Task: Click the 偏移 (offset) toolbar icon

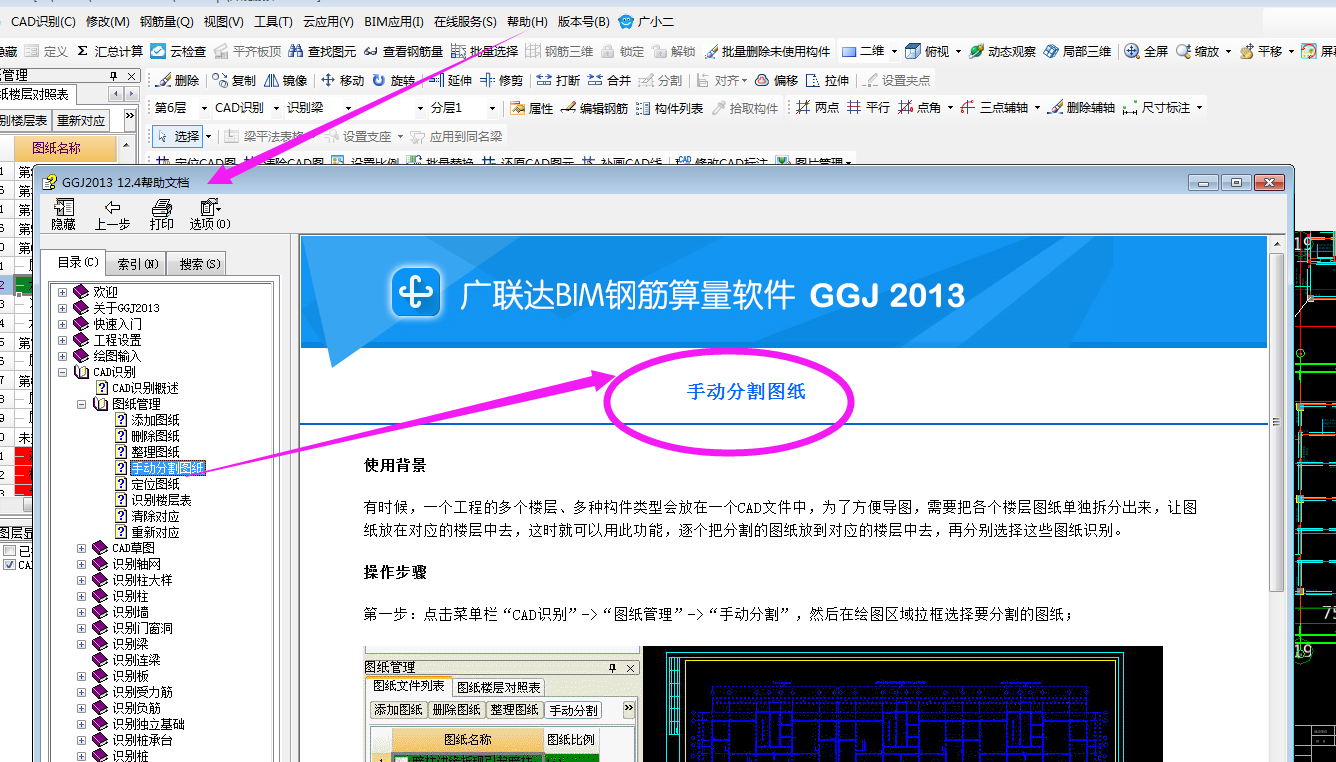Action: [x=762, y=80]
